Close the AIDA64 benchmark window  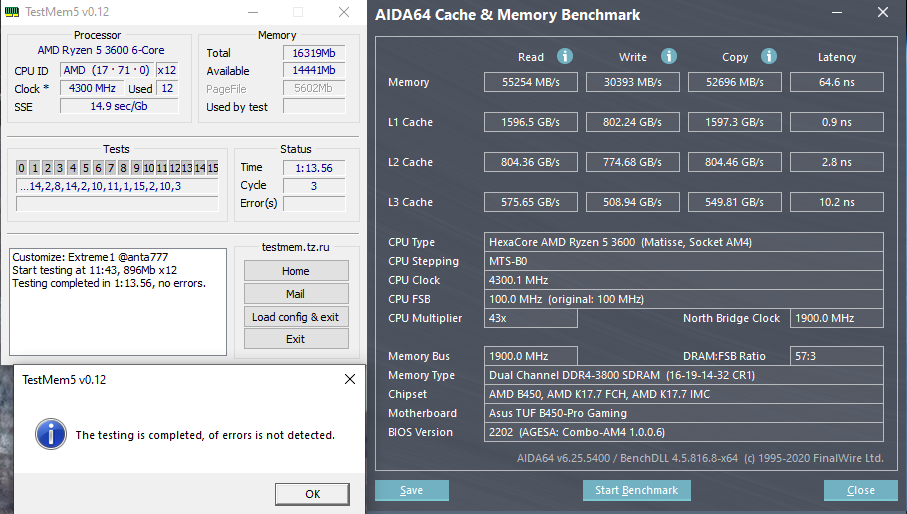881,15
